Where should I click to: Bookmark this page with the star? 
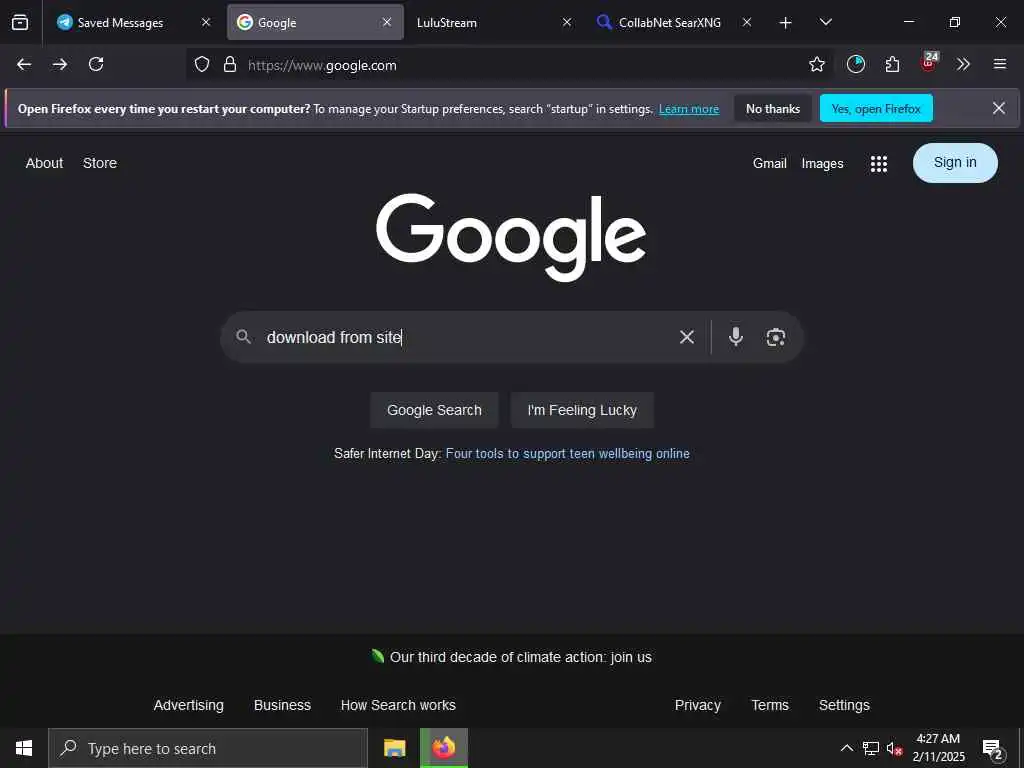click(x=816, y=64)
